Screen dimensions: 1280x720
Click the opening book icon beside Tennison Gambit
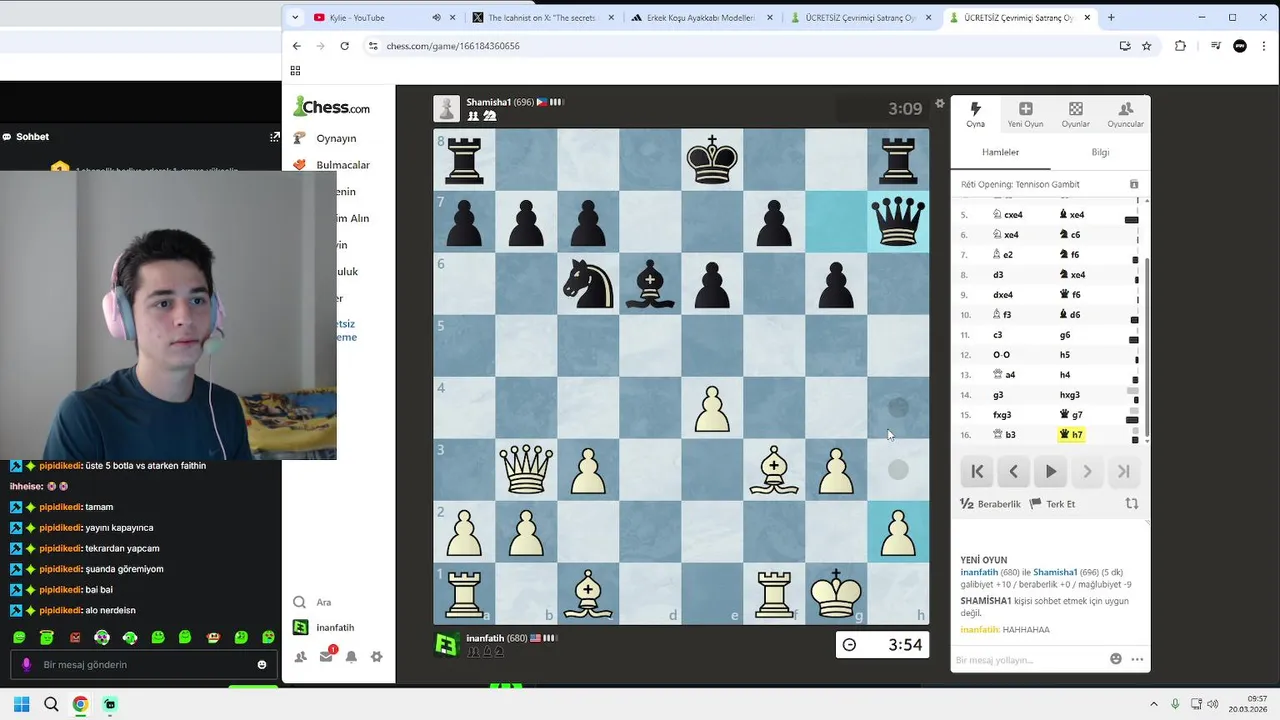(1134, 184)
